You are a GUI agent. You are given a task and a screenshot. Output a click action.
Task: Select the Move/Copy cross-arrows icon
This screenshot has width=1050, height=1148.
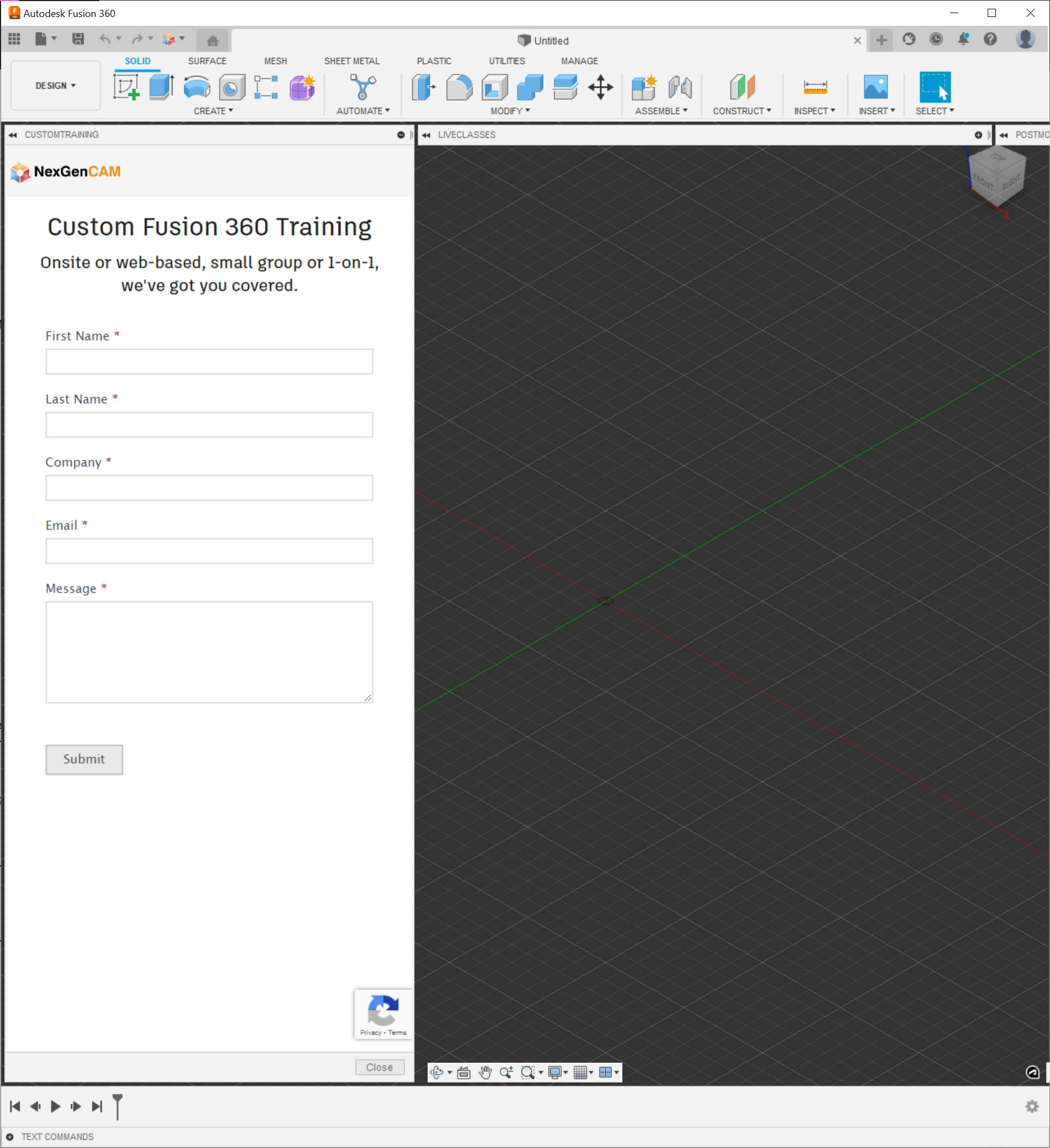[x=600, y=87]
